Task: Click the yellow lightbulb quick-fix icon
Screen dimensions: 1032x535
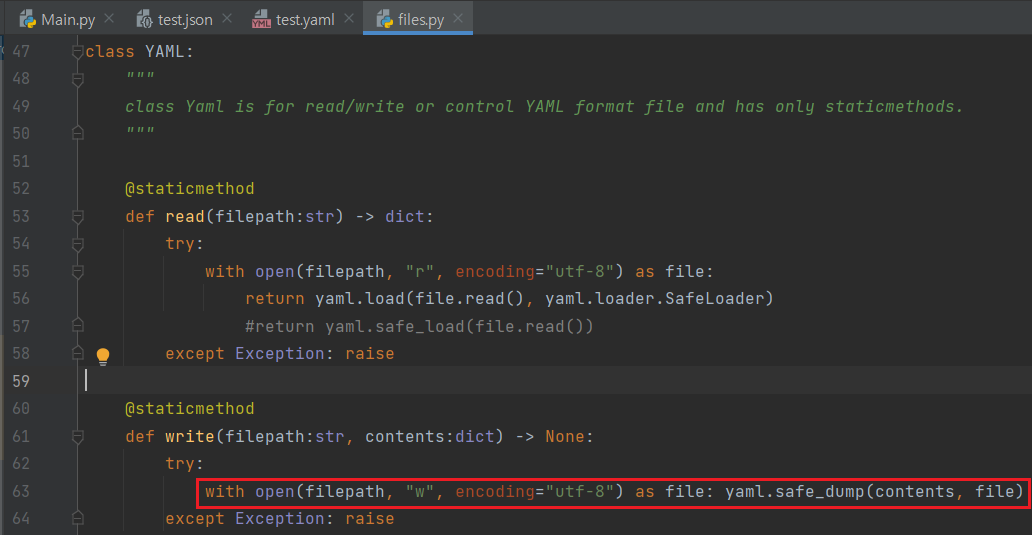Action: tap(103, 357)
